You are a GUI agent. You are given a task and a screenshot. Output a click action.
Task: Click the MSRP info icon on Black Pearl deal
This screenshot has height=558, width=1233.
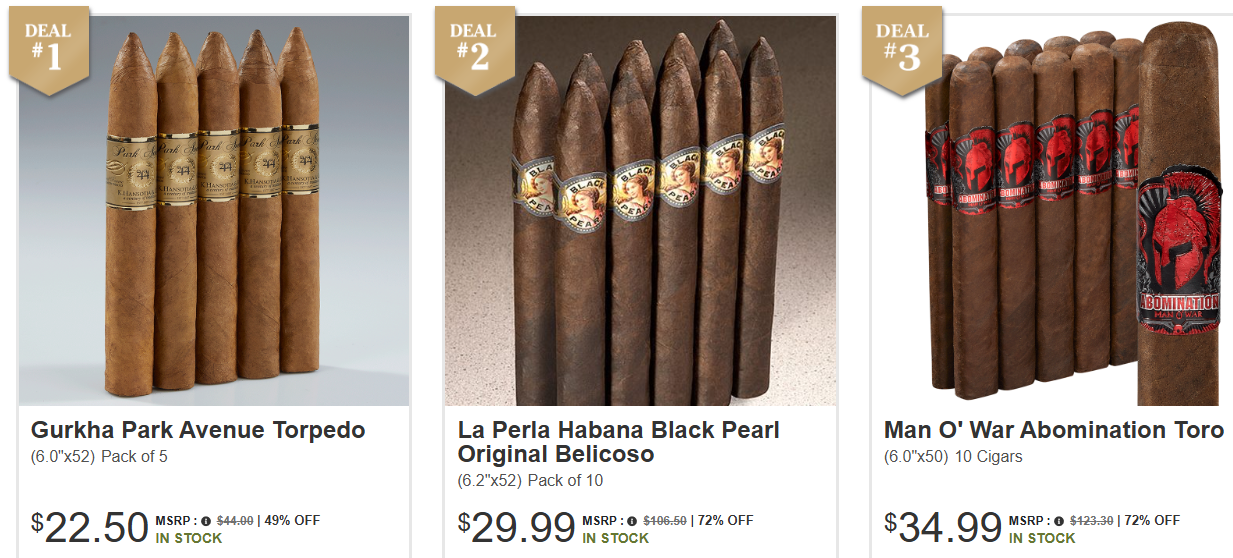[x=633, y=521]
